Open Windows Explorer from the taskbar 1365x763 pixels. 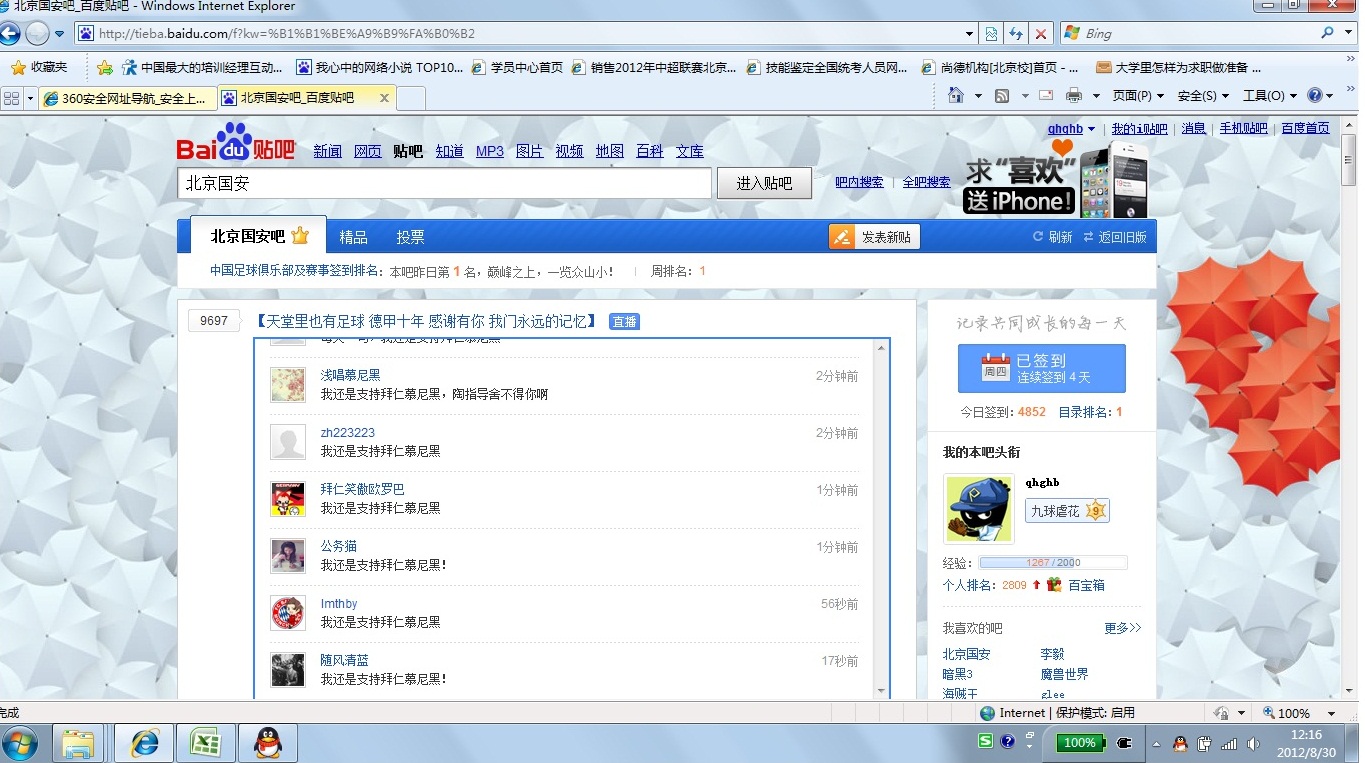click(78, 743)
